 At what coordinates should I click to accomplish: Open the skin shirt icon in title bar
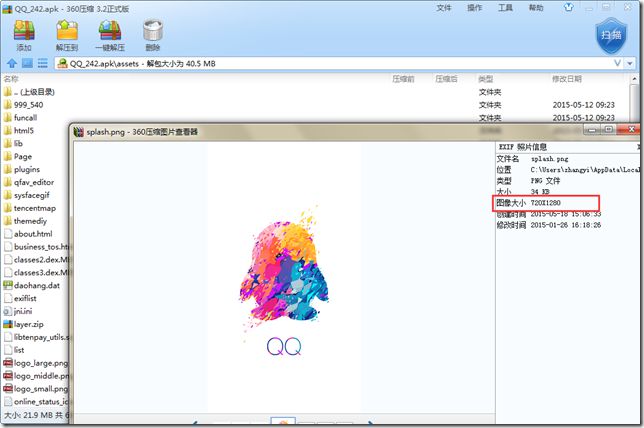coord(568,7)
